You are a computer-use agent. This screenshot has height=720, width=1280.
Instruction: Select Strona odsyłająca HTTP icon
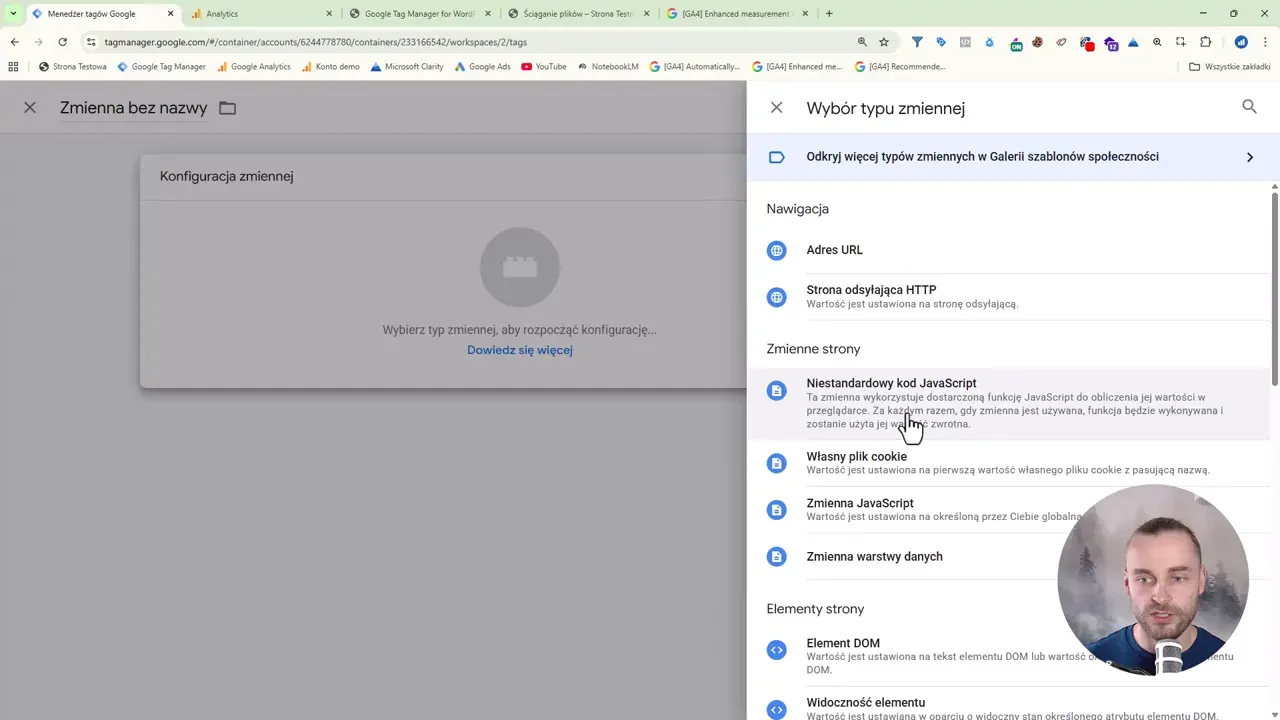tap(777, 297)
